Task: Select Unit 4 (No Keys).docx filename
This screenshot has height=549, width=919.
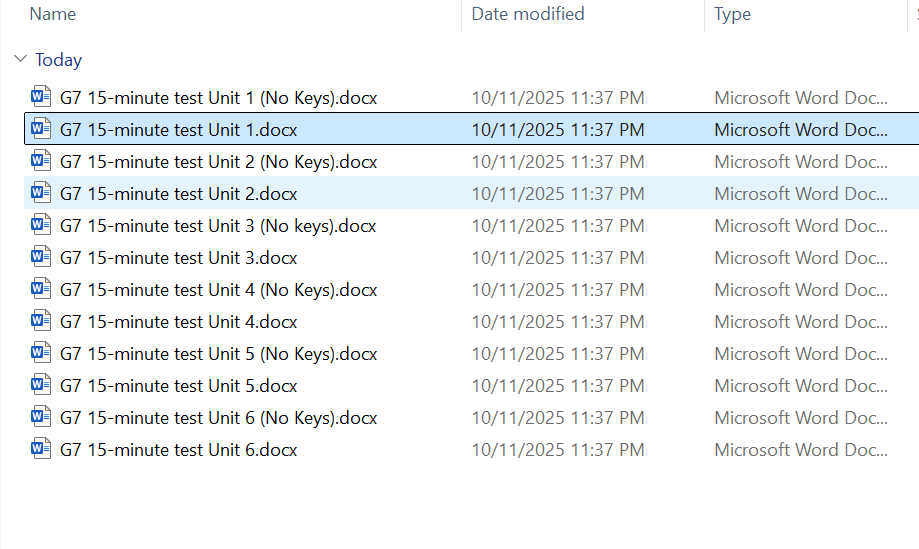Action: point(218,290)
